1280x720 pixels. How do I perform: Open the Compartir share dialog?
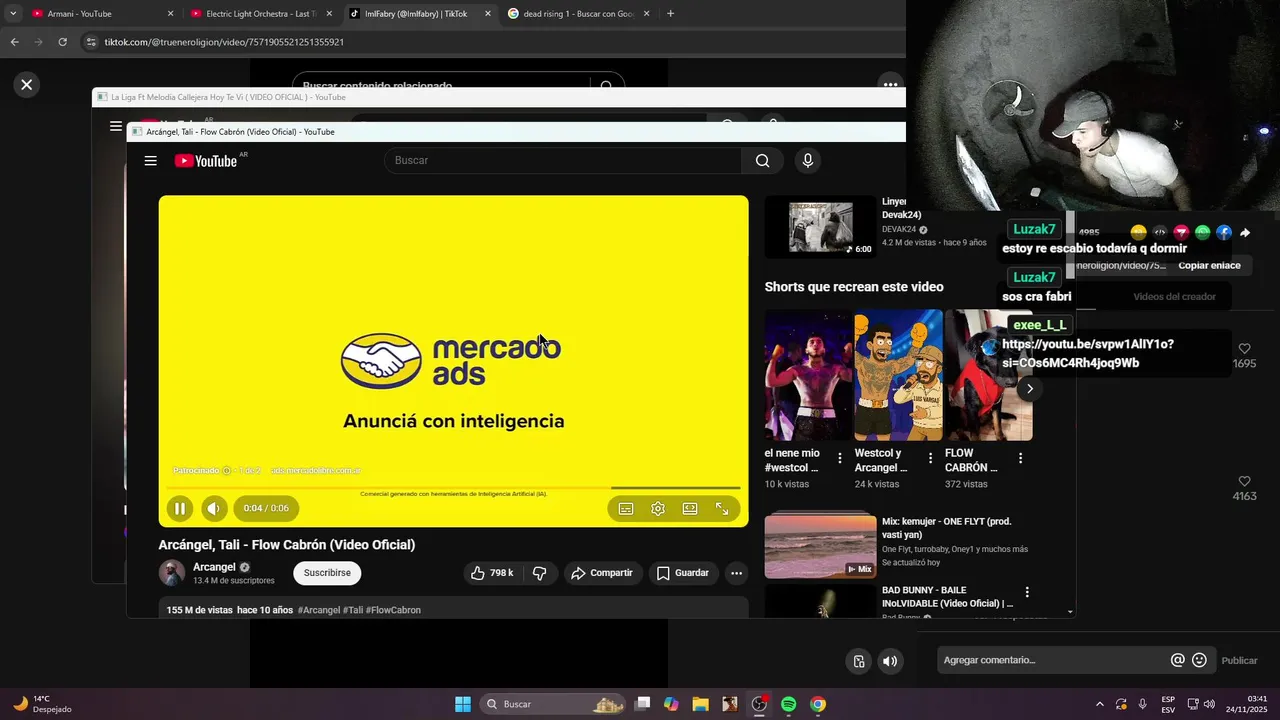click(602, 573)
